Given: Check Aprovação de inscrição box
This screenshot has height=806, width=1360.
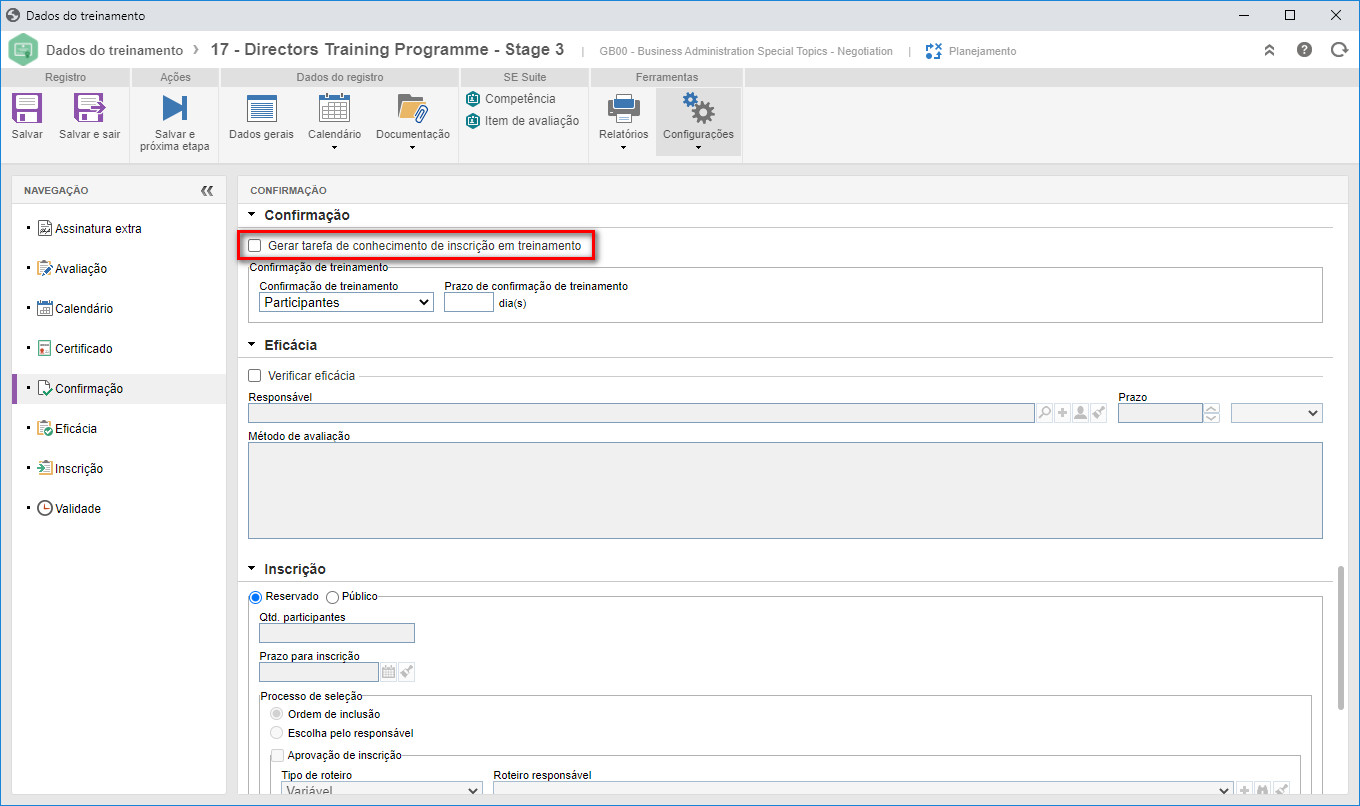Looking at the screenshot, I should pos(277,756).
